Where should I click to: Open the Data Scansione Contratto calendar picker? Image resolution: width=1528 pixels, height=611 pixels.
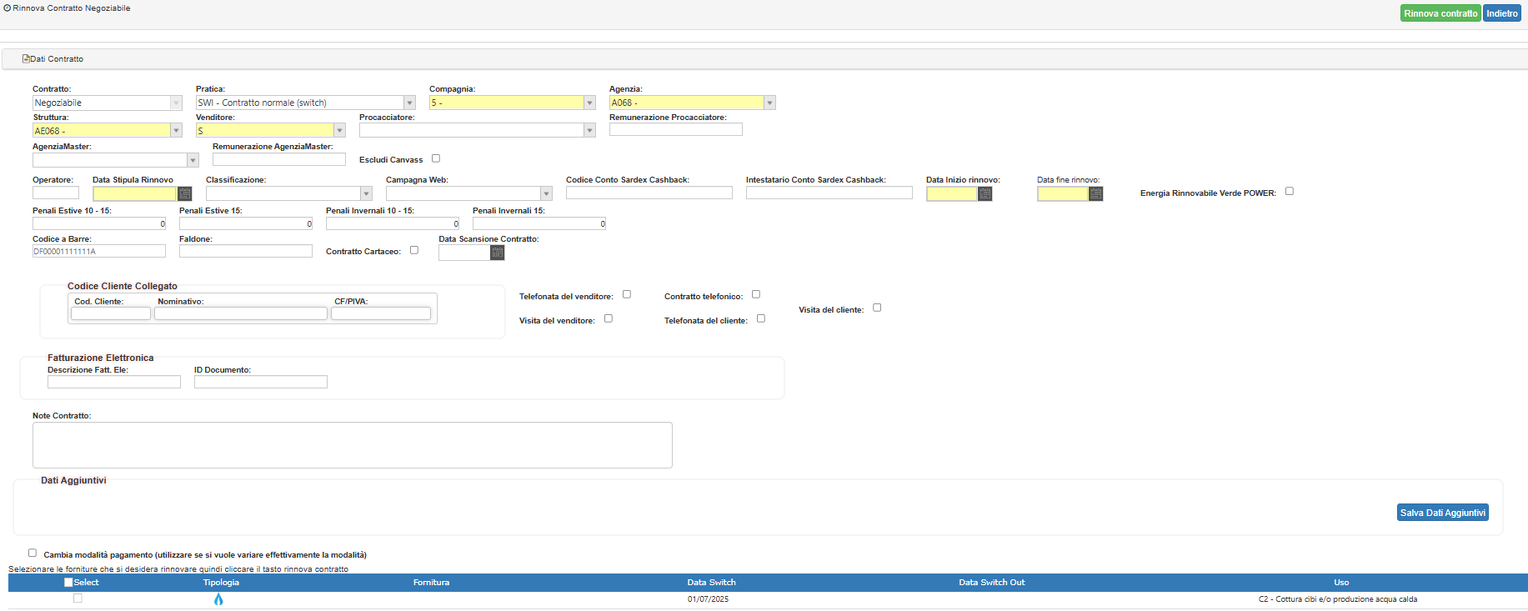point(497,253)
